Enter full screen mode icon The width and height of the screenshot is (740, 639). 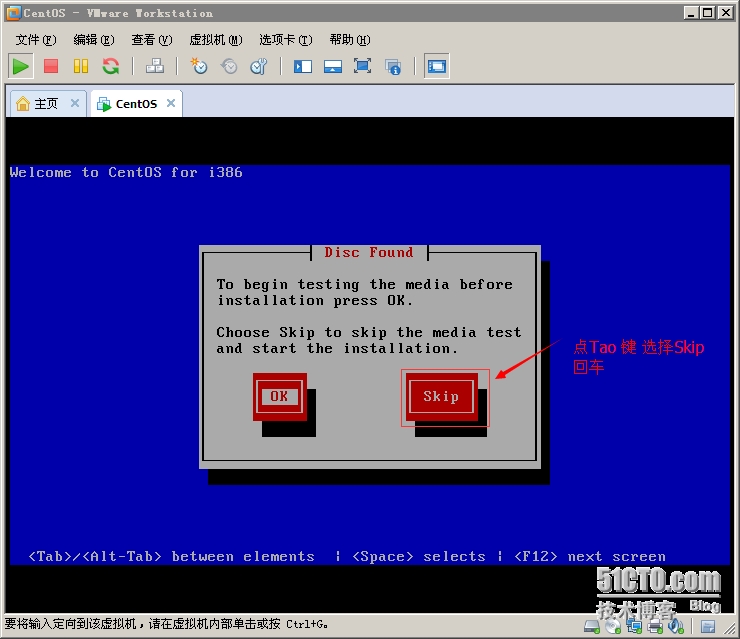(362, 66)
